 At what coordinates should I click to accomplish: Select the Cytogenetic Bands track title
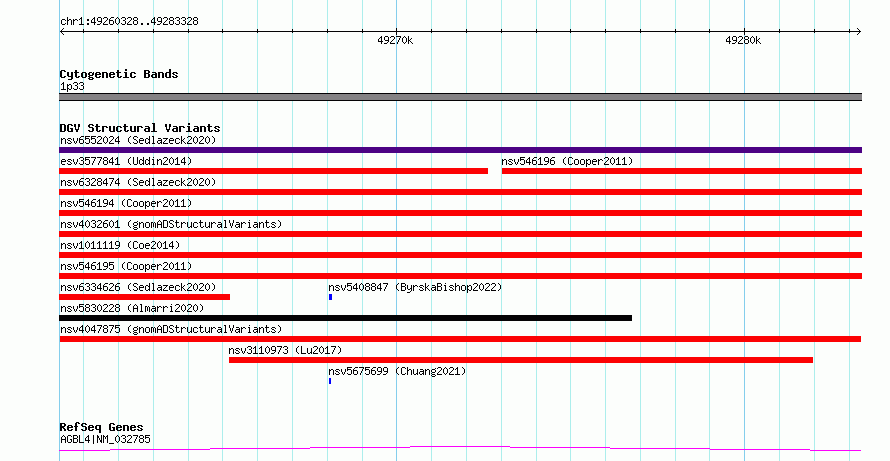tap(119, 74)
